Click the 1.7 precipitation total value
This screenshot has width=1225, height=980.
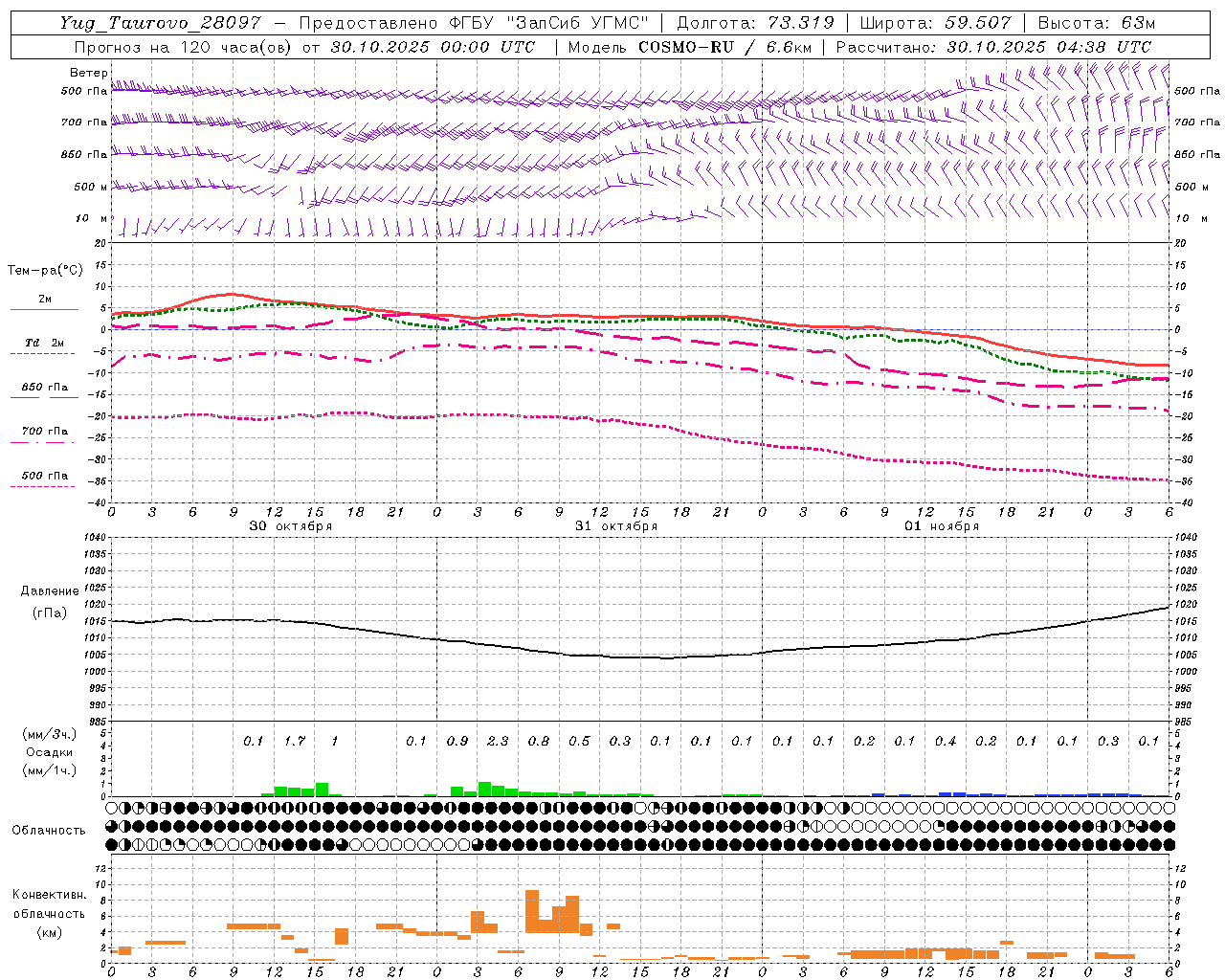click(x=295, y=742)
